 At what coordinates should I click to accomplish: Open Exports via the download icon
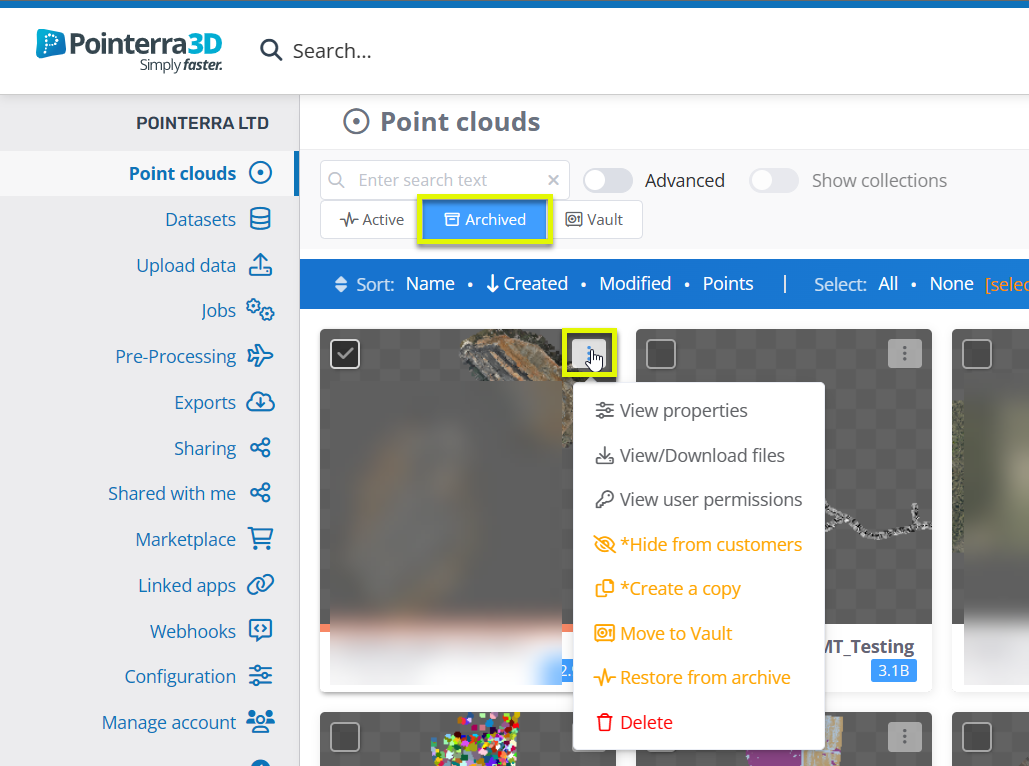(x=260, y=402)
